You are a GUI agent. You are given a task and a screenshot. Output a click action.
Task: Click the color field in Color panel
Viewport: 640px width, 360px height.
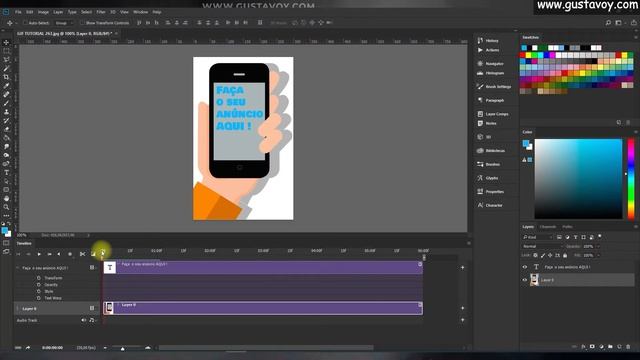578,179
